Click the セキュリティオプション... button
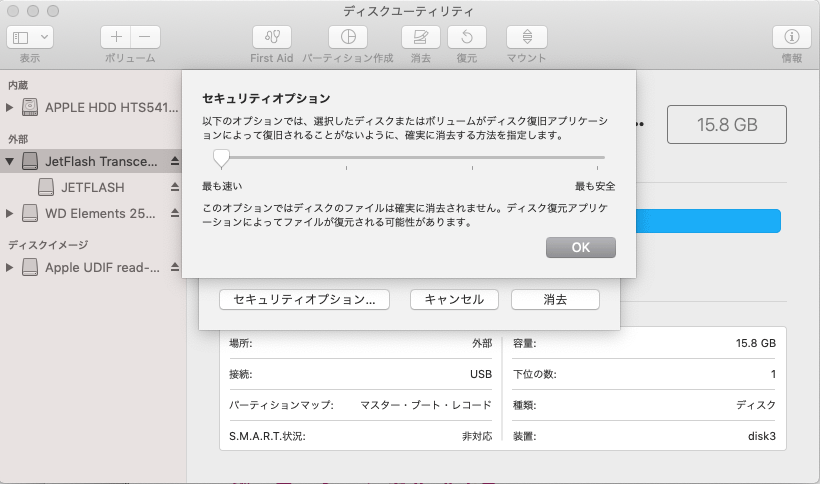The image size is (820, 484). click(x=304, y=299)
